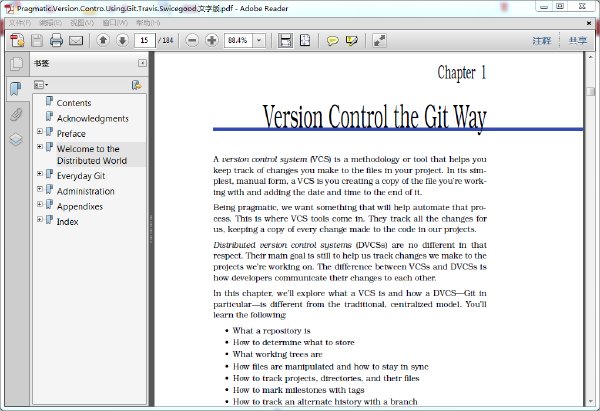Viewport: 600px width, 411px height.
Task: Close the document with menu bar X
Action: click(589, 23)
